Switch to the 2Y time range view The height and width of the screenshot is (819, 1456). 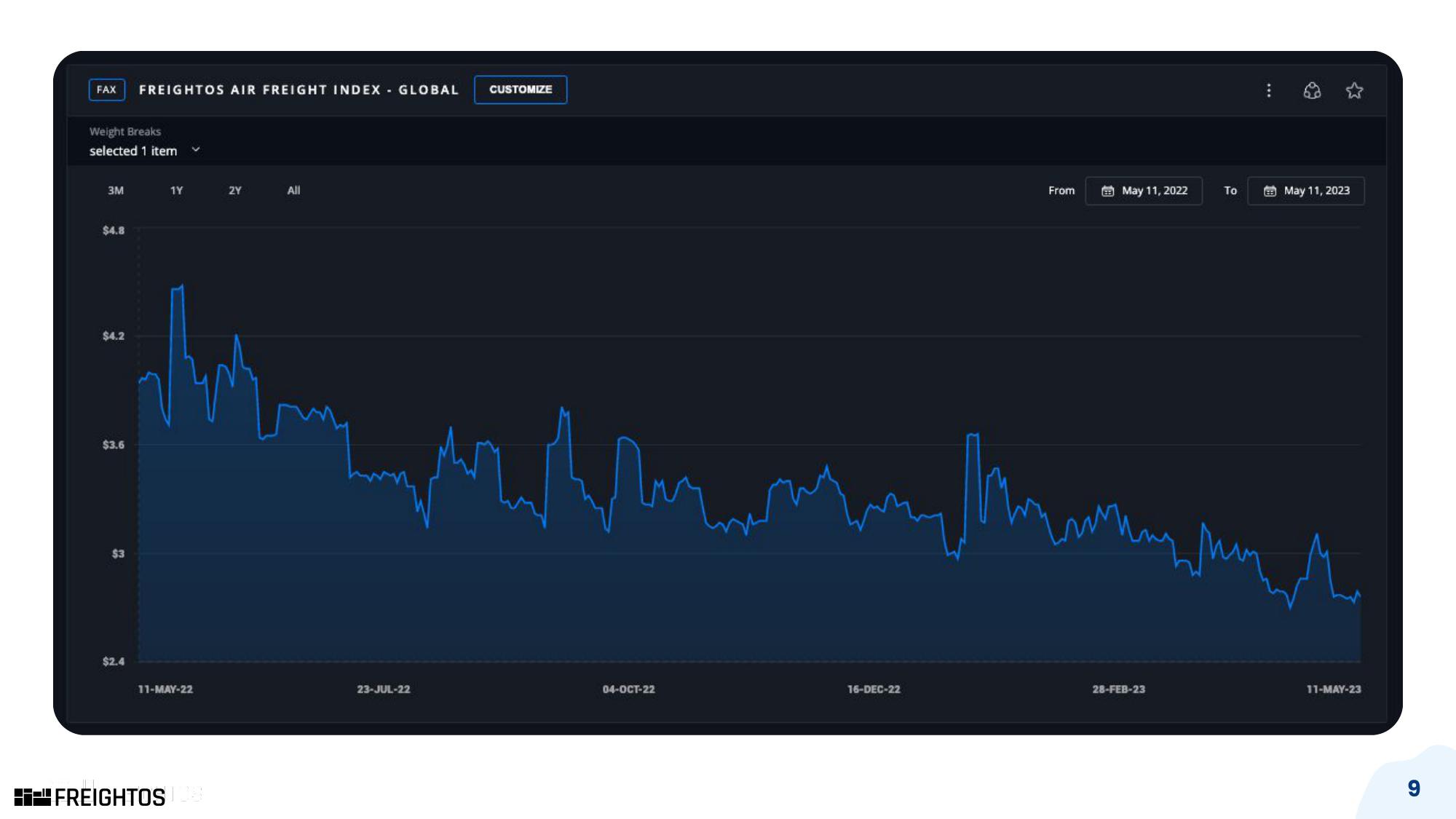(x=234, y=190)
